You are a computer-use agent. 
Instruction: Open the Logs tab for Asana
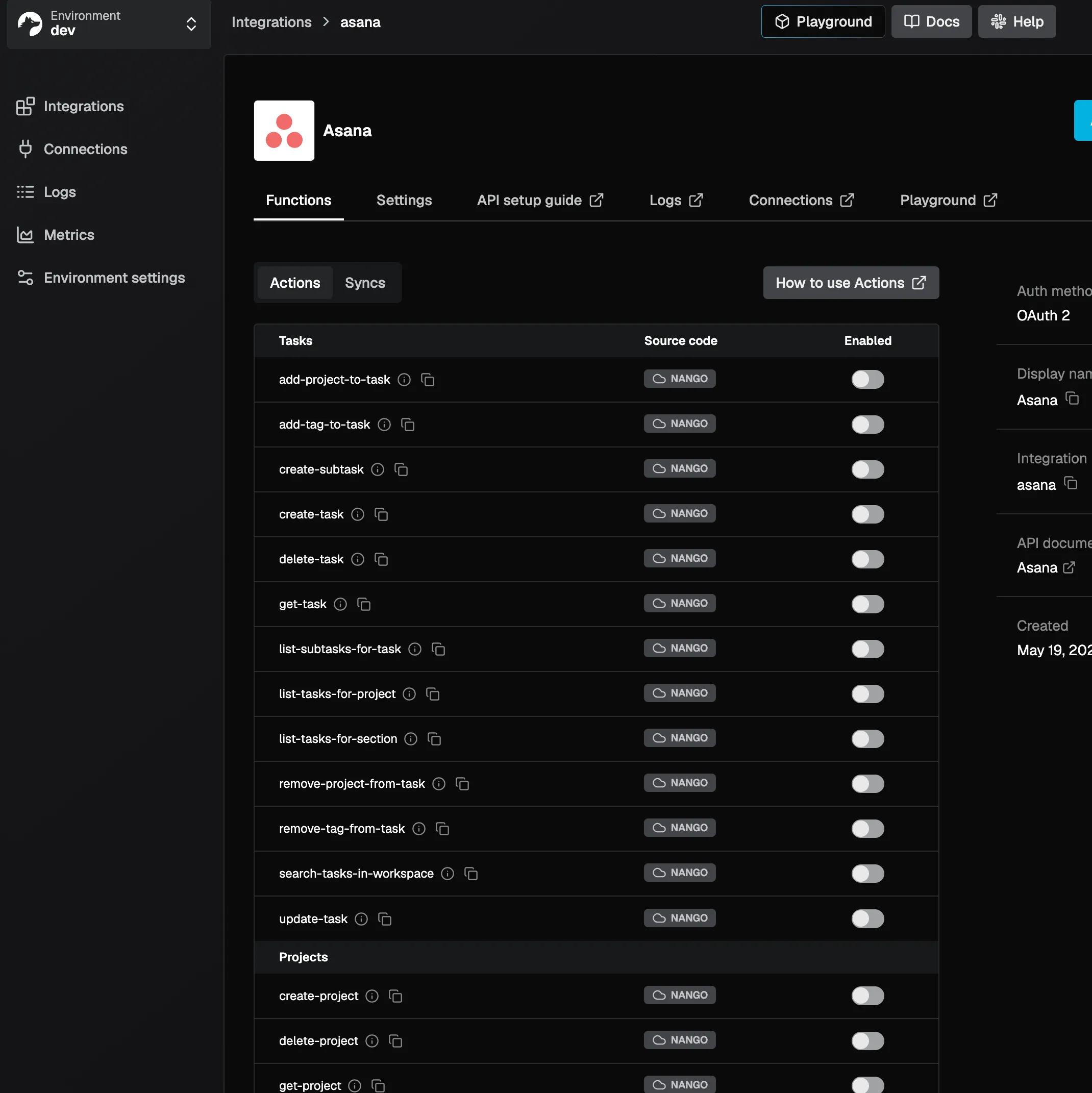[676, 200]
